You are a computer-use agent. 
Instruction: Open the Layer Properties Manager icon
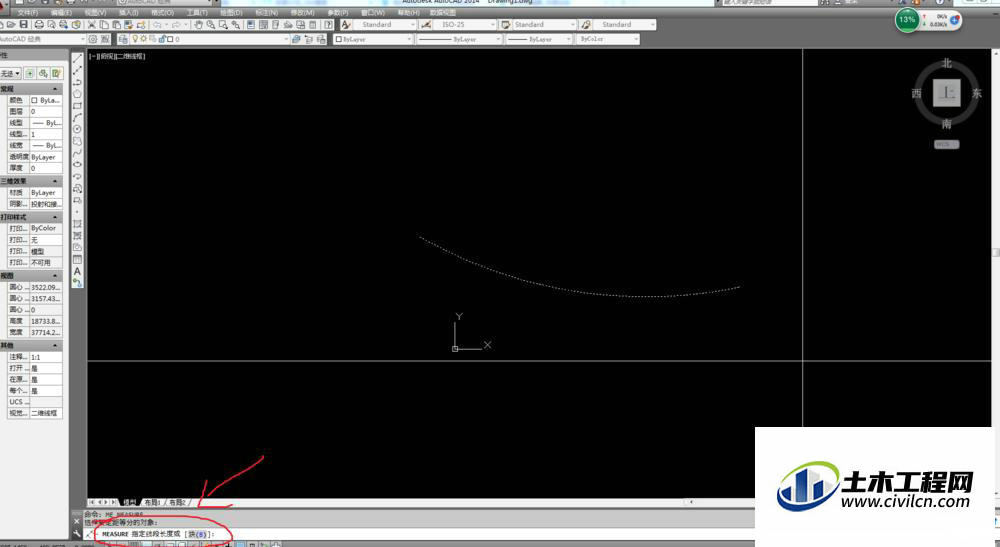pos(123,40)
